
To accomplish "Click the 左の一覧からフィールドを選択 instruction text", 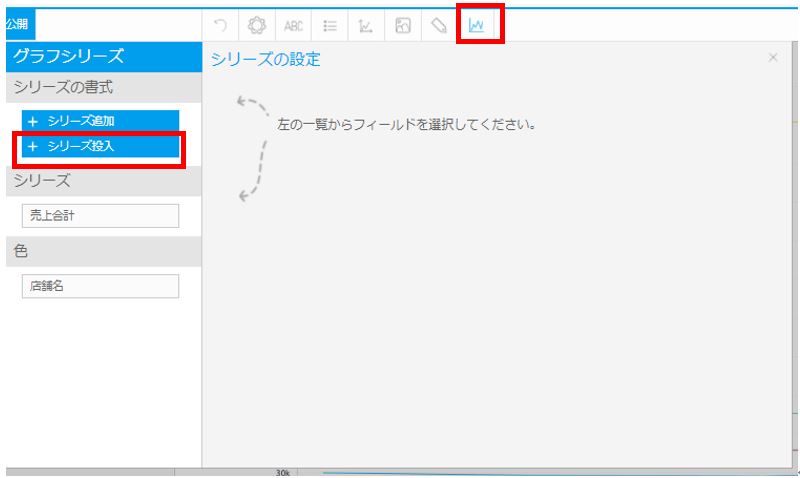I will pos(406,124).
